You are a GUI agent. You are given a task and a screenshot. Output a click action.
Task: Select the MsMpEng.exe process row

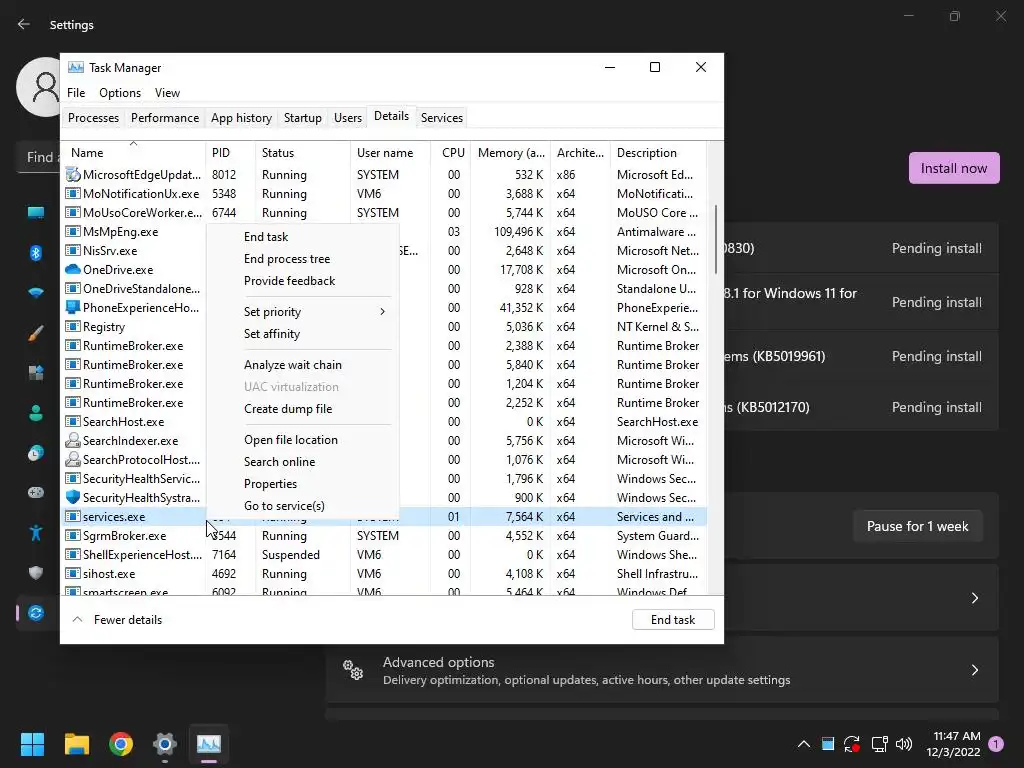click(385, 232)
